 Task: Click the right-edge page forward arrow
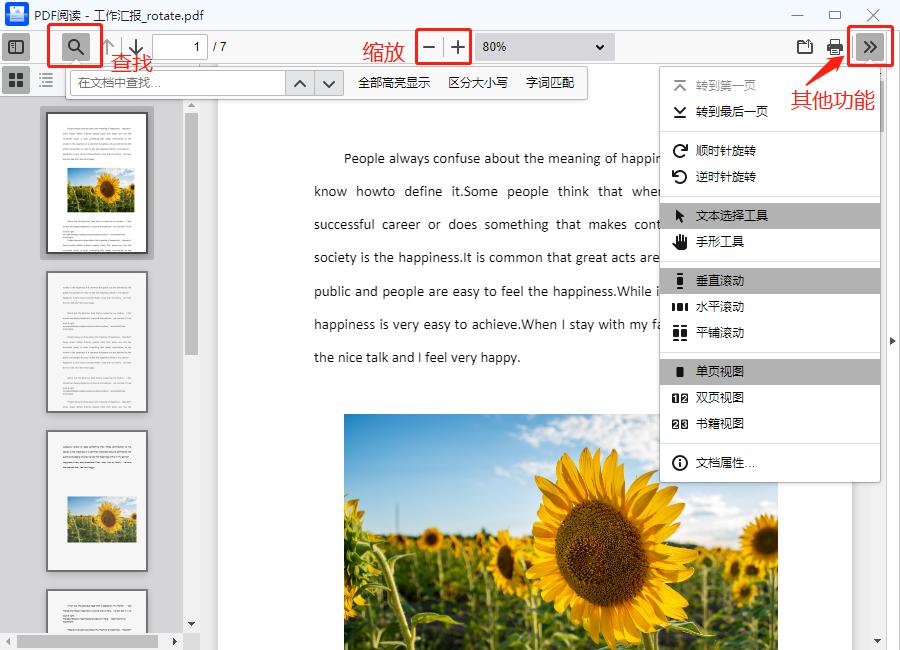tap(892, 338)
